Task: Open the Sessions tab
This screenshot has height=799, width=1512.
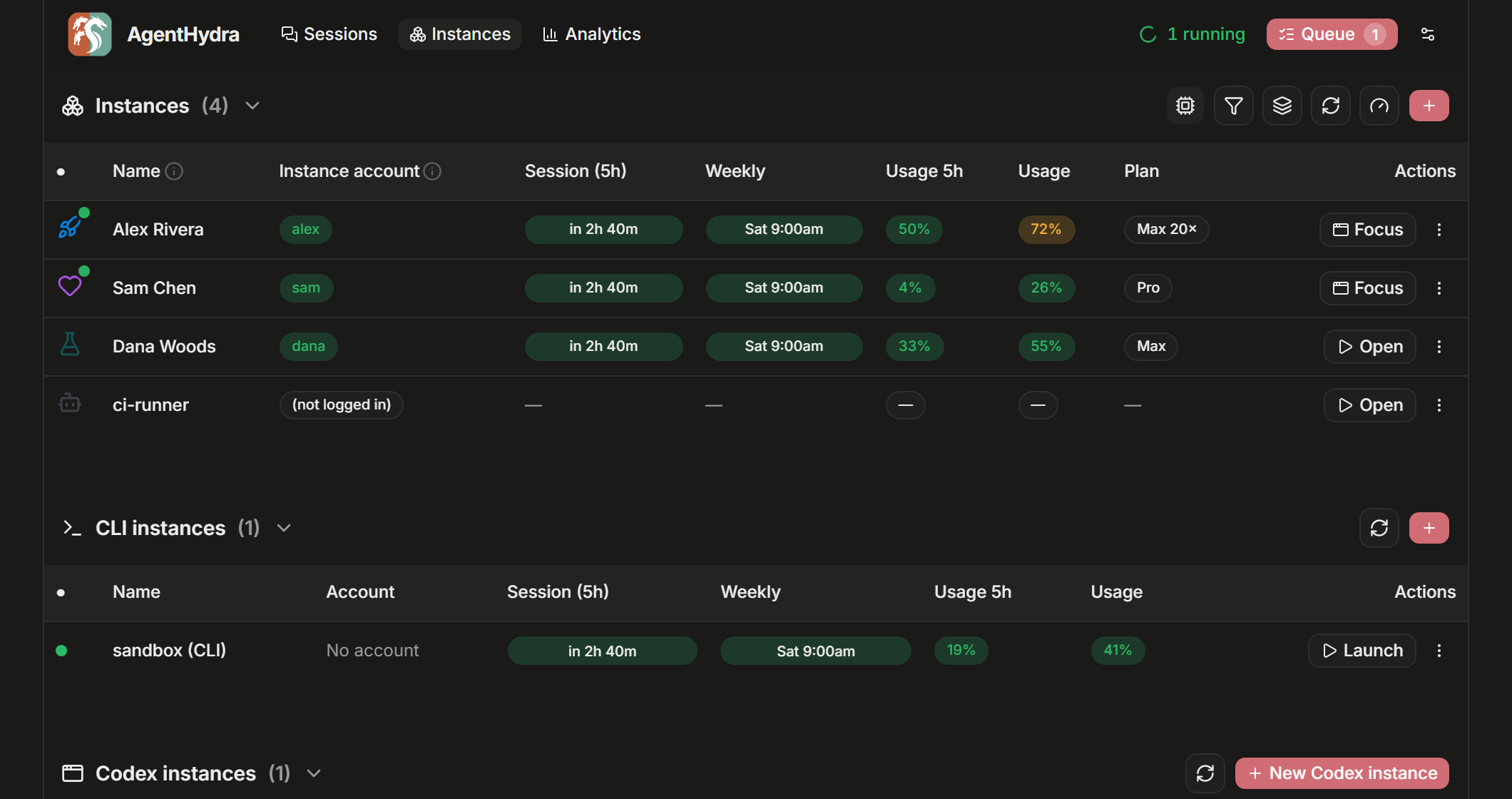Action: (x=329, y=34)
